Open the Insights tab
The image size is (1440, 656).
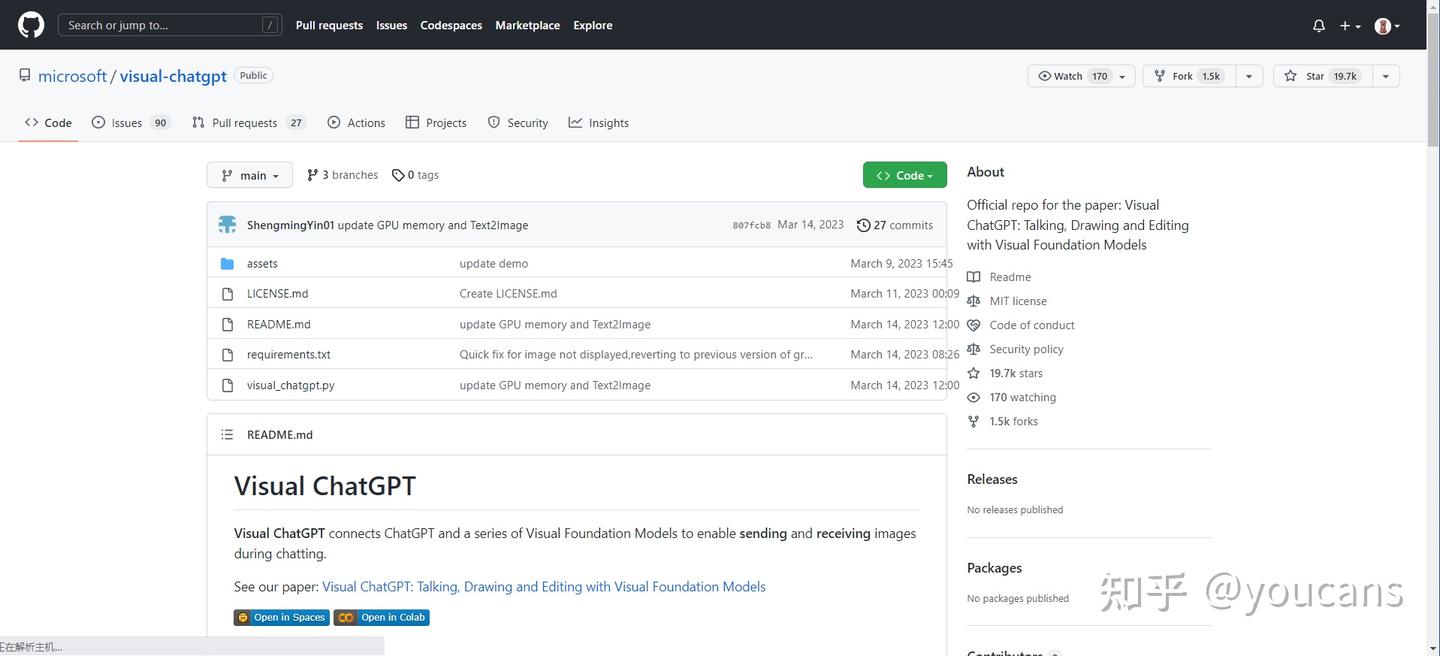click(598, 123)
